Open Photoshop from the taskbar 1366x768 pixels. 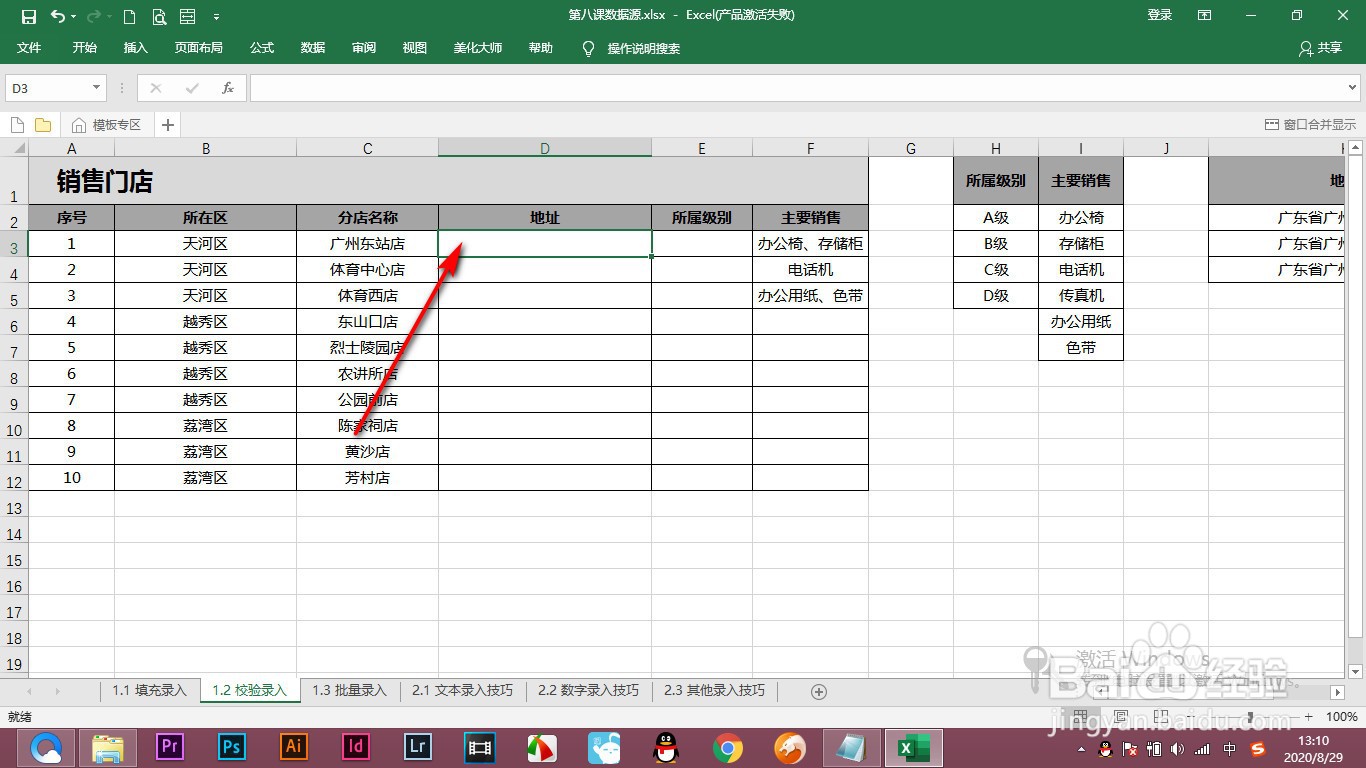pyautogui.click(x=232, y=746)
